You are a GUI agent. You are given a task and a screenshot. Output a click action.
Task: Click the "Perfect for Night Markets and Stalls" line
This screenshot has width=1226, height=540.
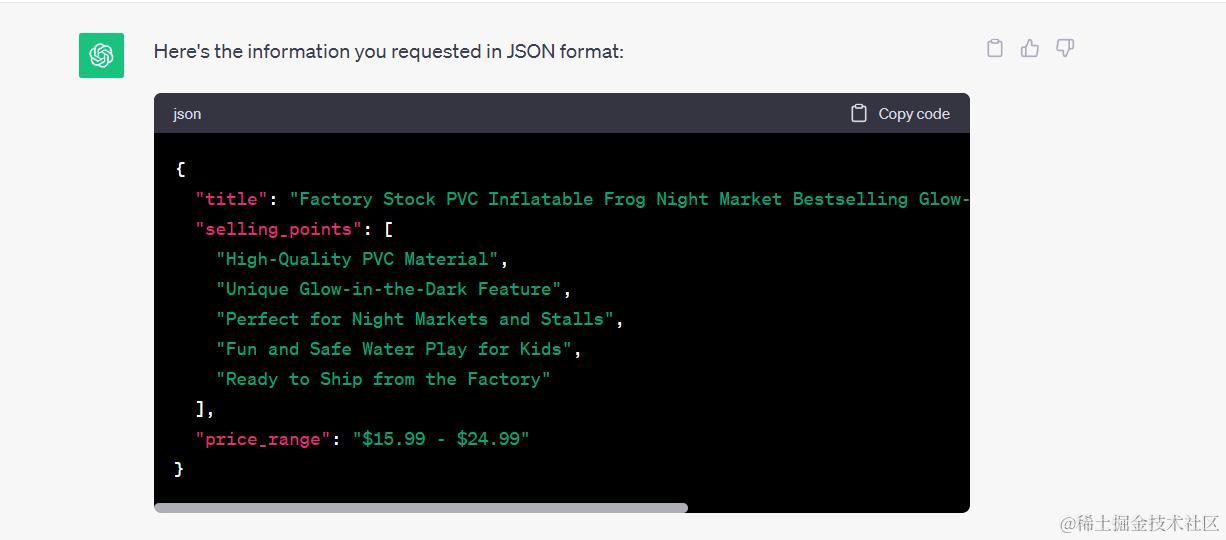coord(415,319)
